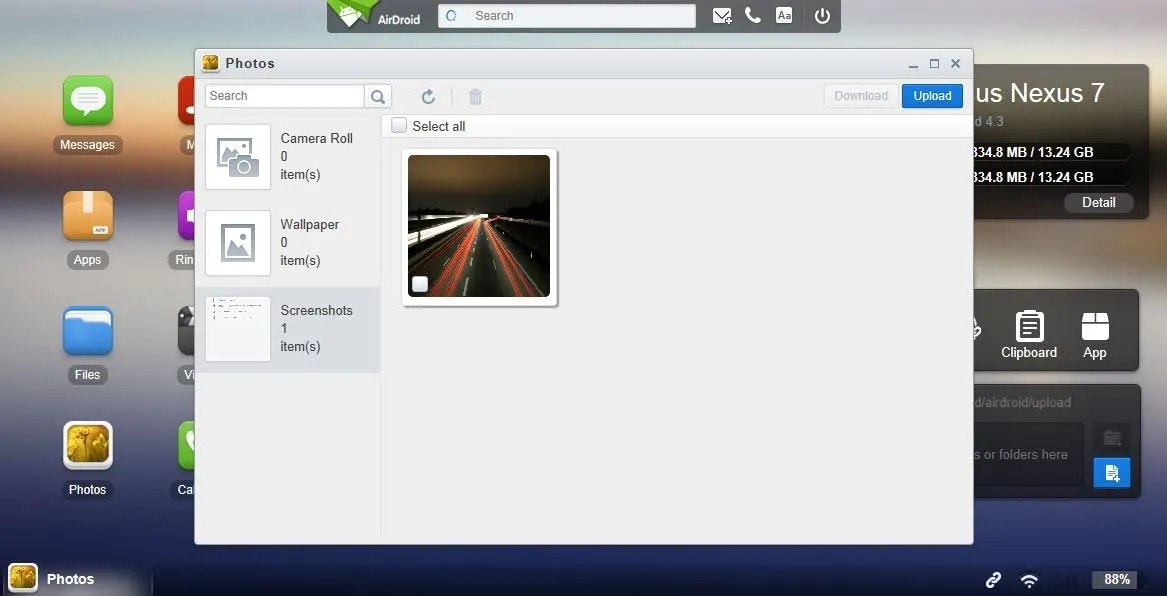
Task: Tick the checkbox on the highway photo
Action: click(x=420, y=283)
